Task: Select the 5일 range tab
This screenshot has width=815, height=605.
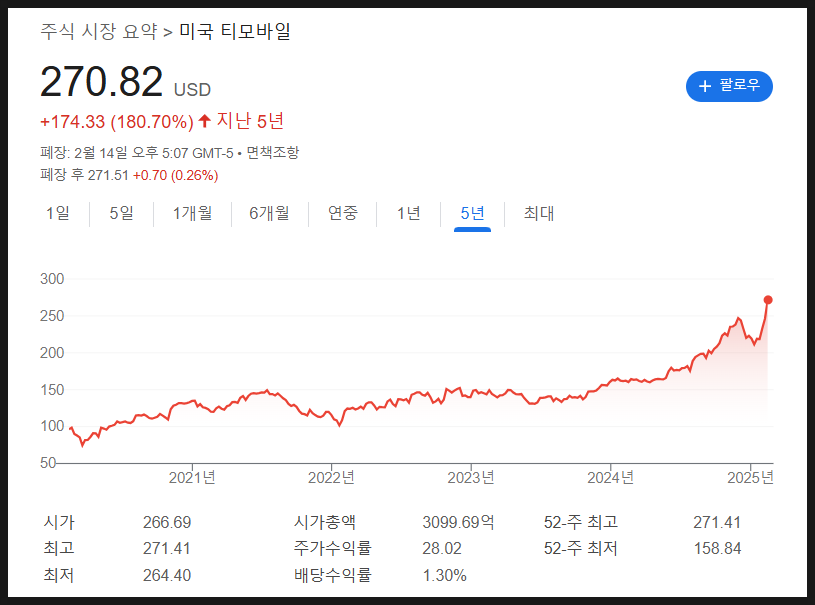Action: 121,213
